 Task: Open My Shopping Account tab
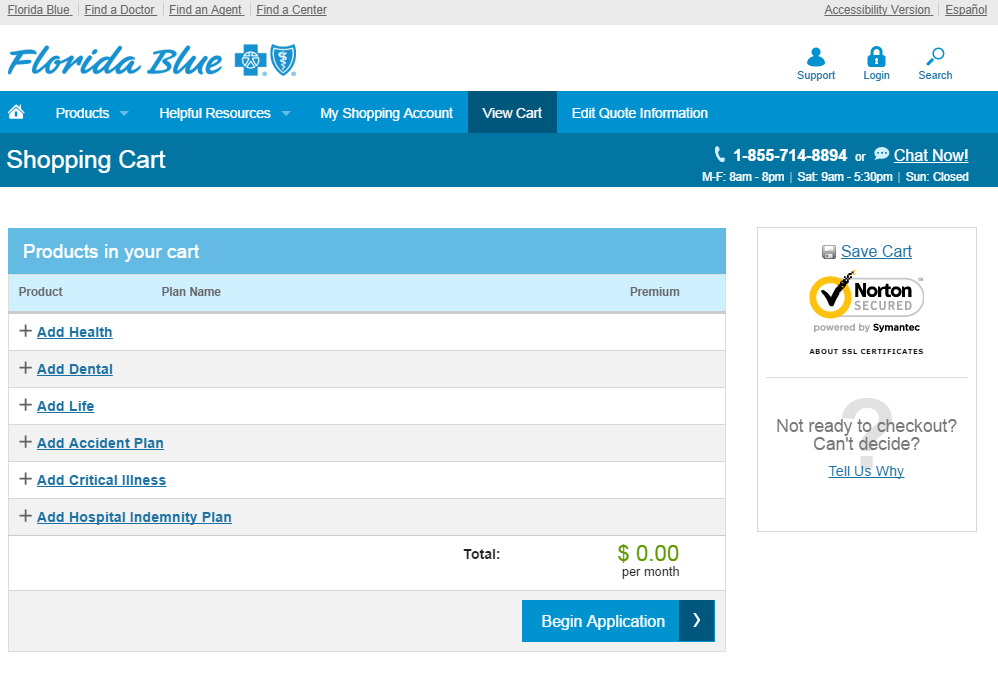click(386, 113)
